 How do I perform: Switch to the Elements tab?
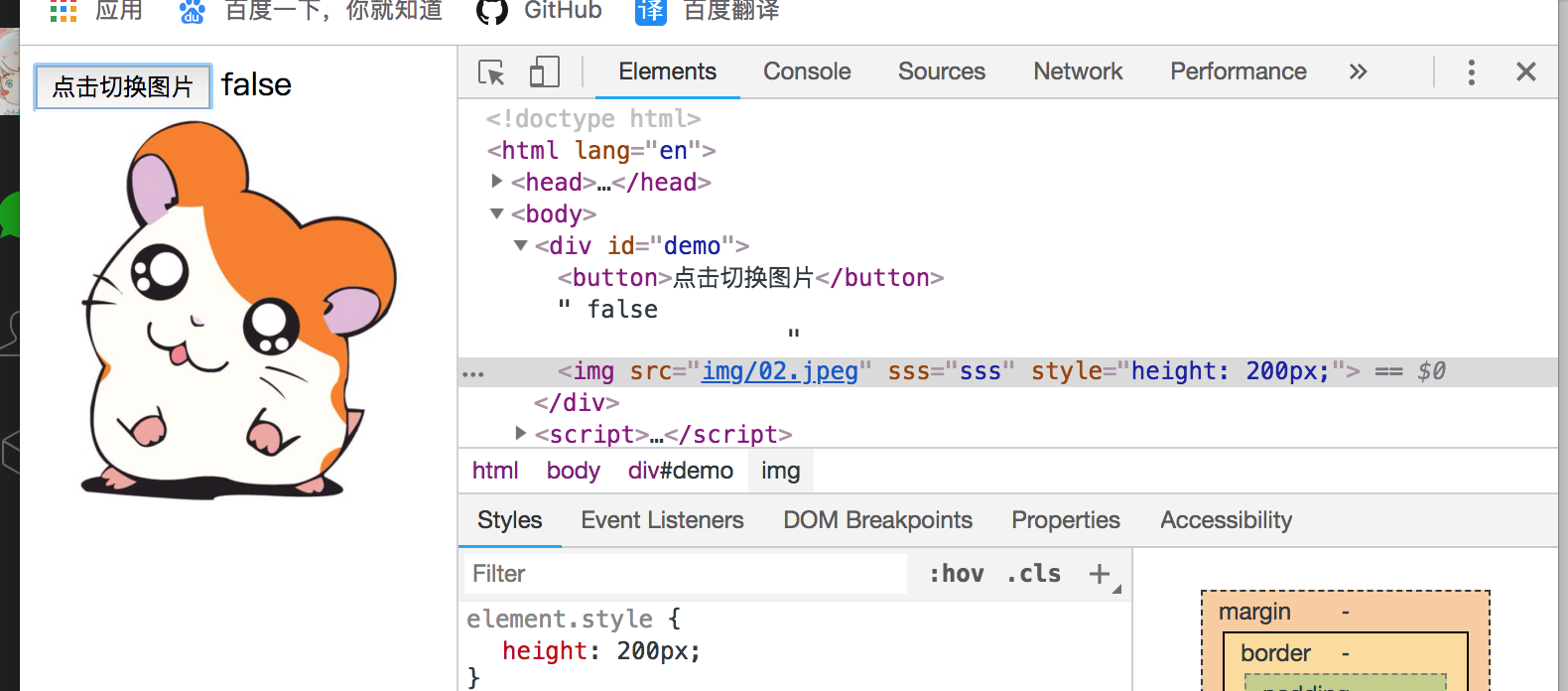pyautogui.click(x=667, y=71)
